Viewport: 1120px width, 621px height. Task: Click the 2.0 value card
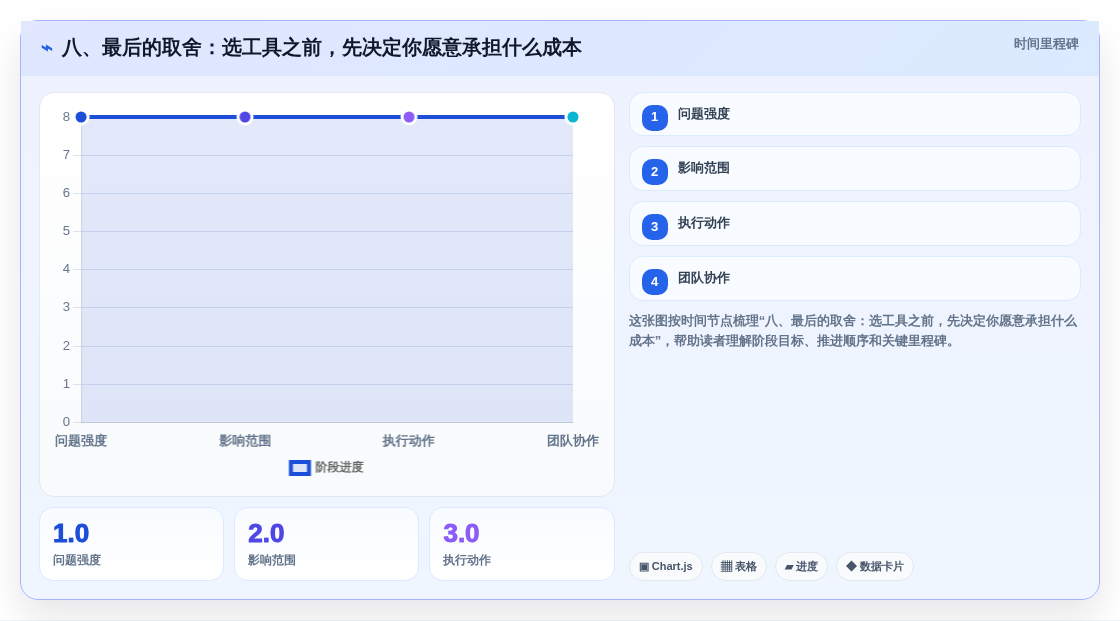coord(326,544)
